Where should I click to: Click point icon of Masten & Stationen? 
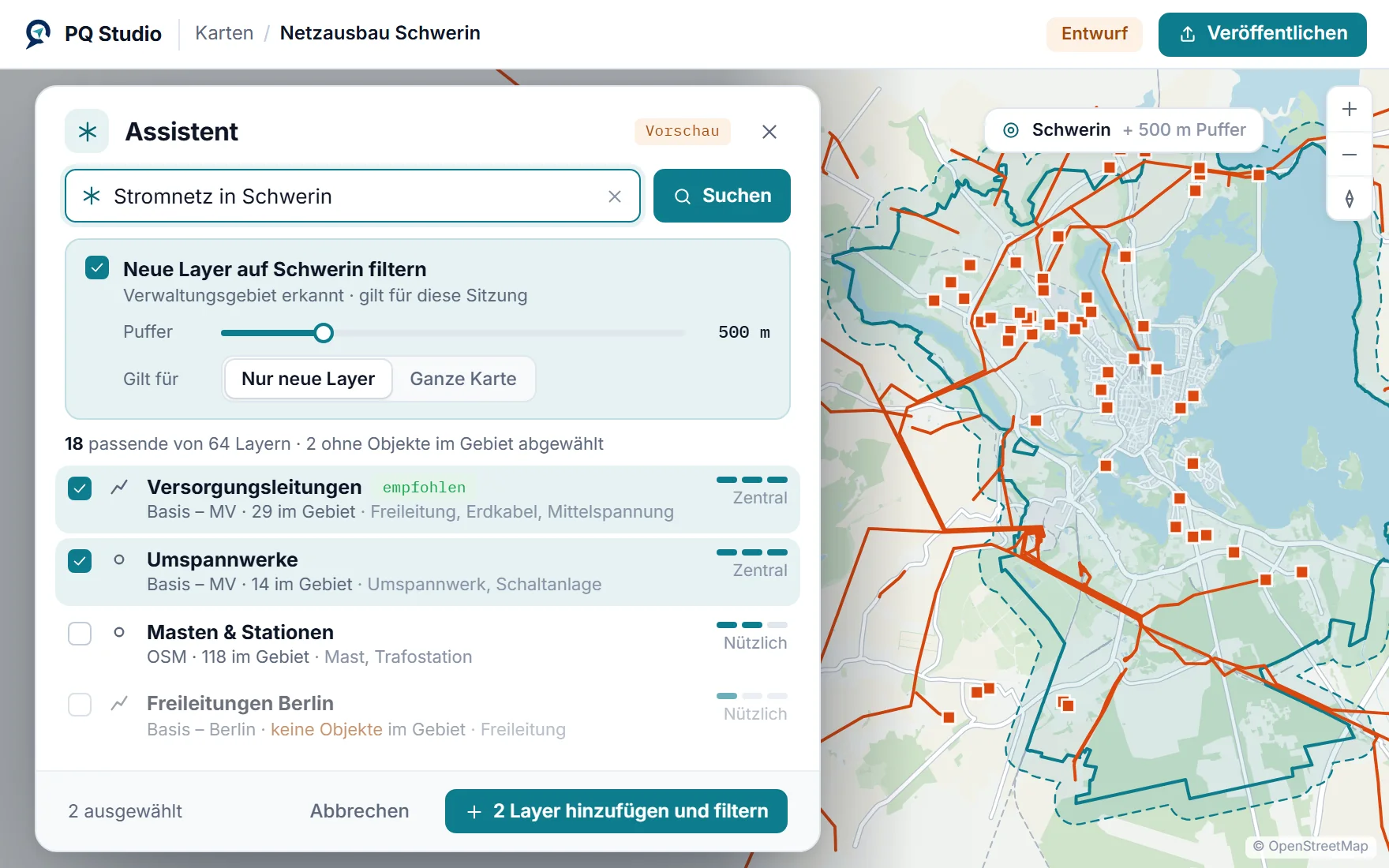coord(119,632)
